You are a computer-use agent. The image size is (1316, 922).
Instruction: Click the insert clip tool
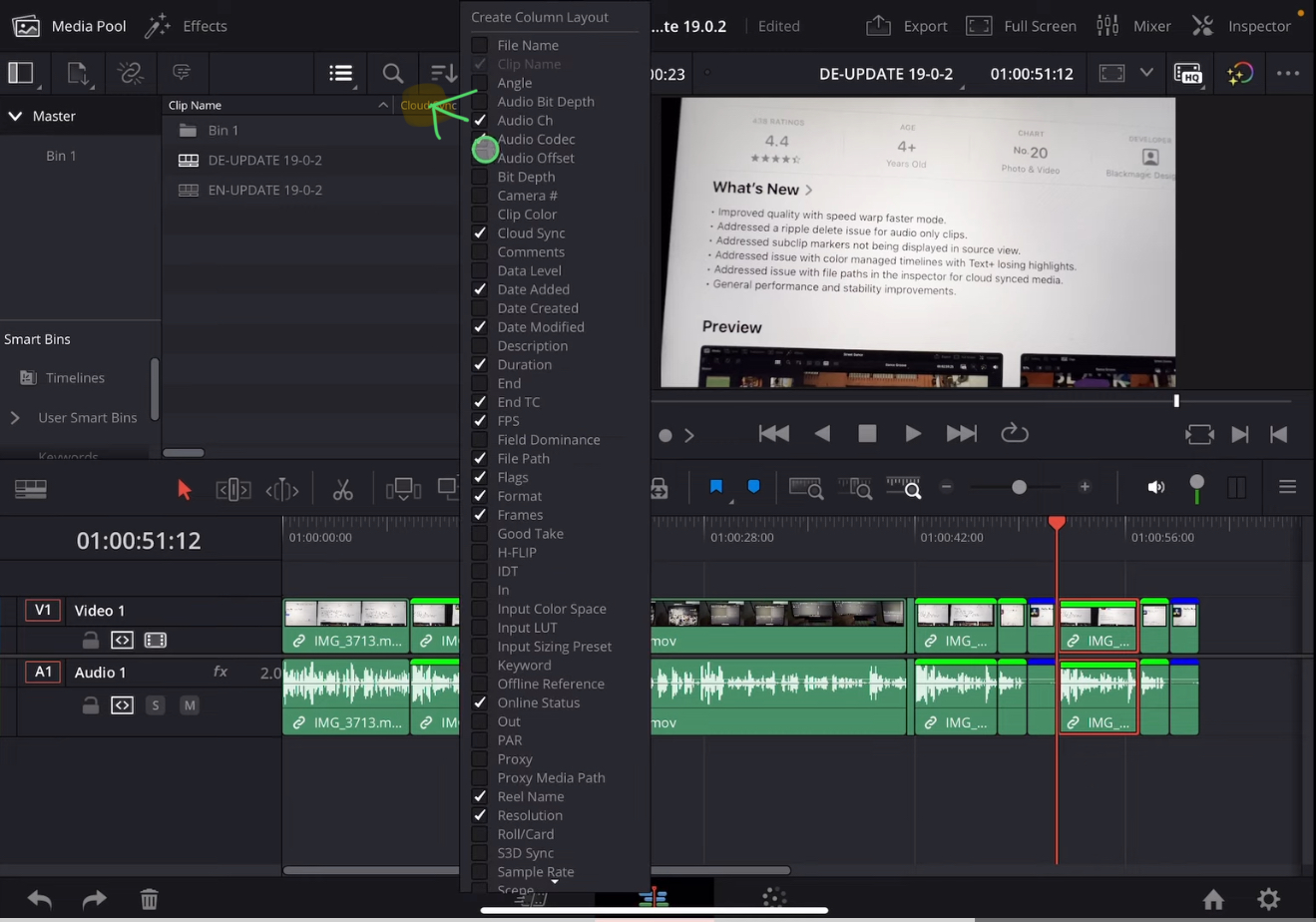tap(403, 489)
